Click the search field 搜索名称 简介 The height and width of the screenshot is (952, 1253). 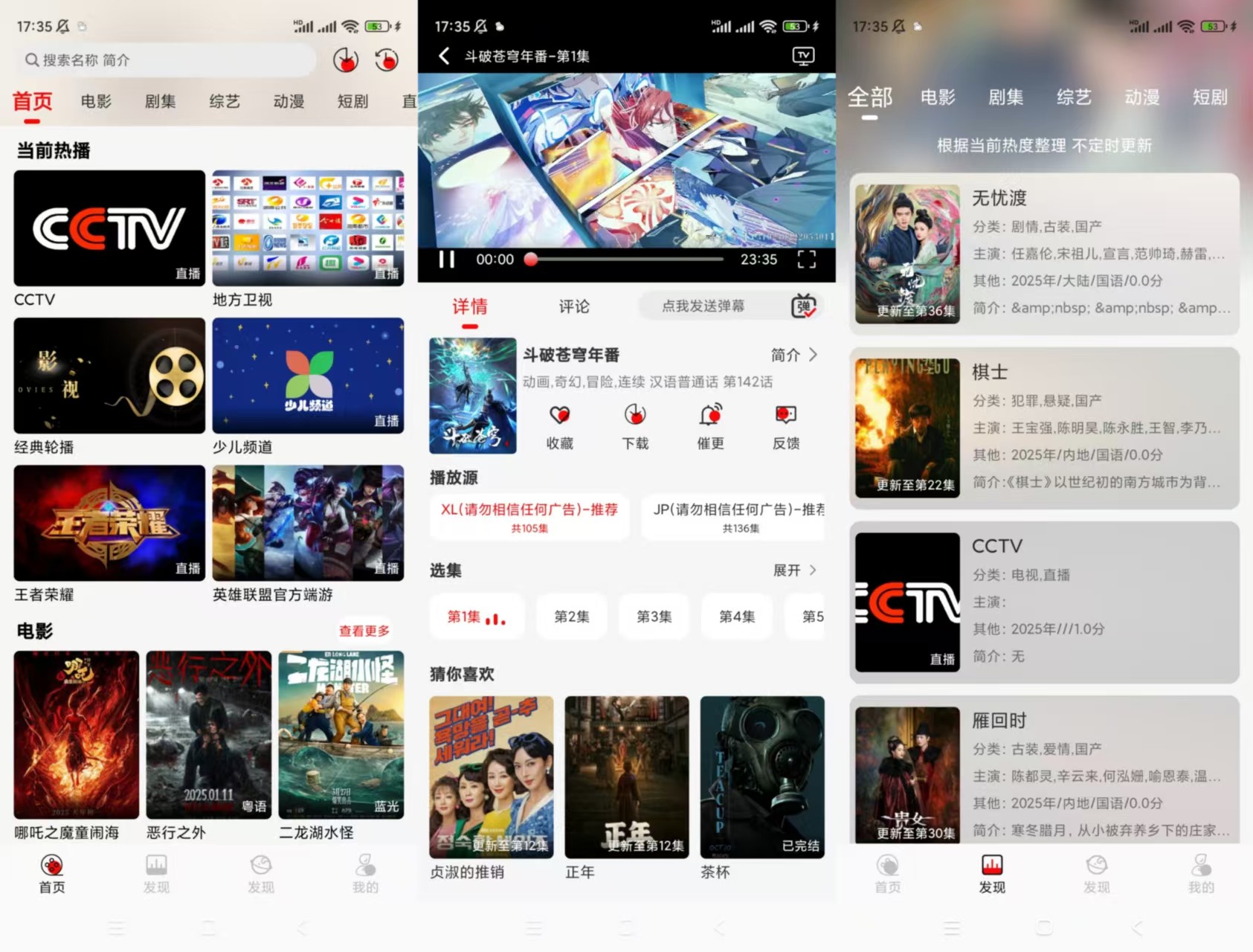pos(167,60)
